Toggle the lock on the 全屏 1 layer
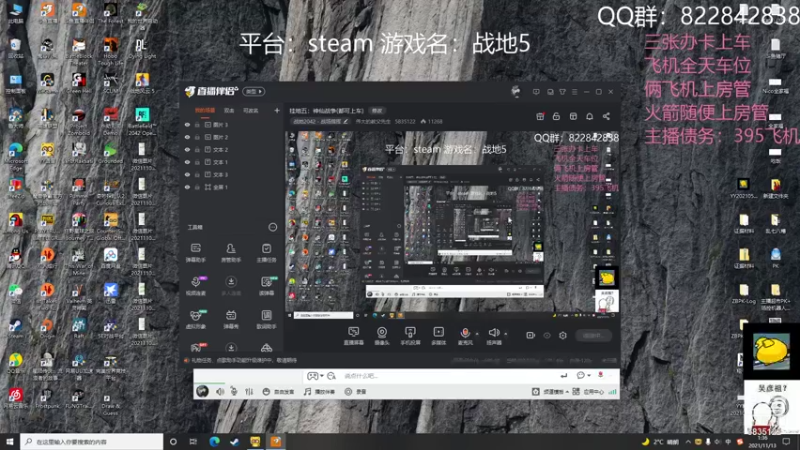Image resolution: width=800 pixels, height=450 pixels. (x=197, y=187)
